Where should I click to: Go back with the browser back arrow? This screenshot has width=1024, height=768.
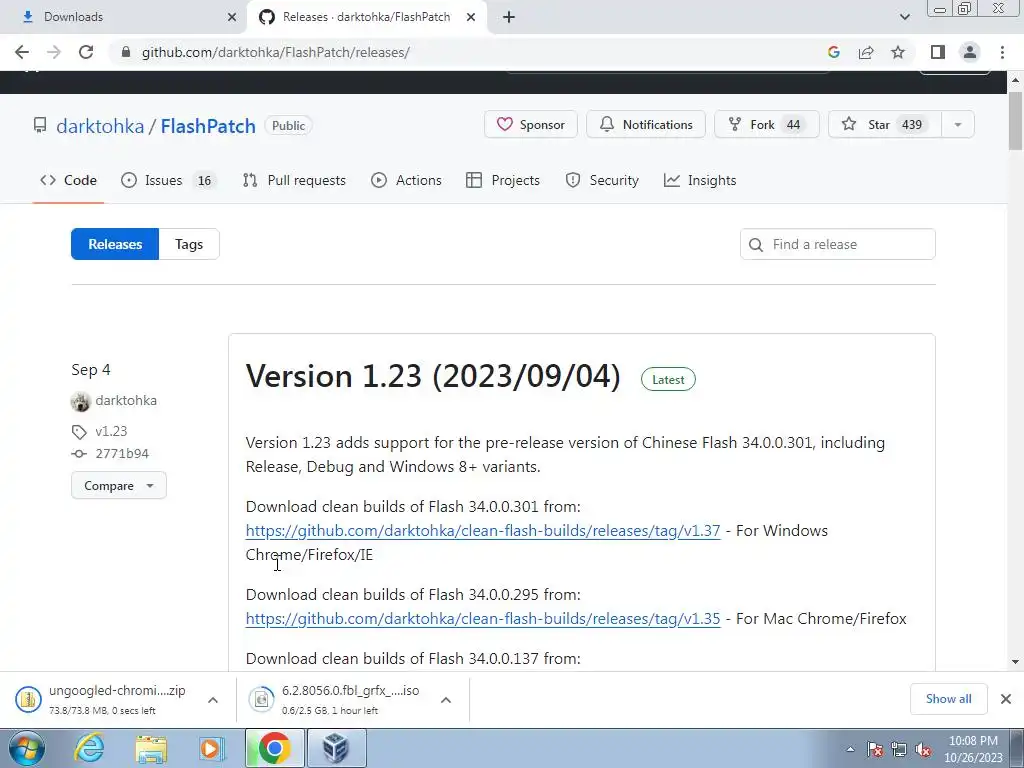point(22,52)
